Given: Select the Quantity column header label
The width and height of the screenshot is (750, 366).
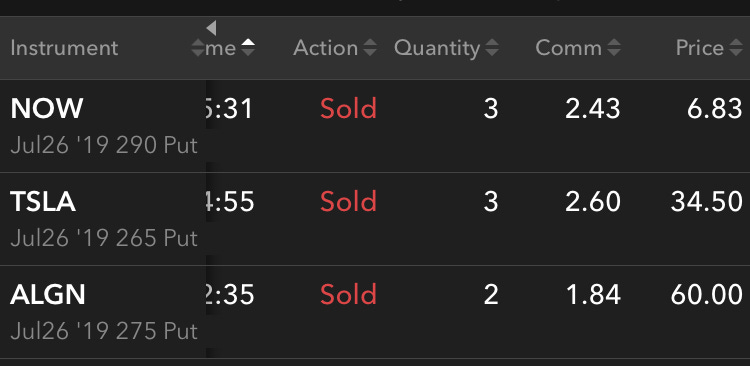Looking at the screenshot, I should tap(437, 48).
